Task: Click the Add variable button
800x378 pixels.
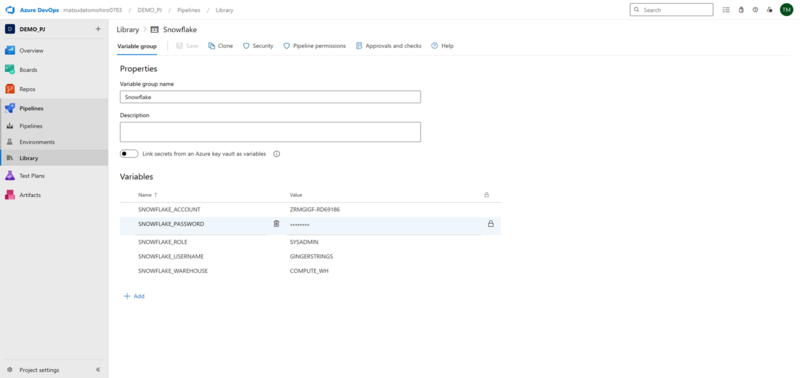Action: coord(134,296)
